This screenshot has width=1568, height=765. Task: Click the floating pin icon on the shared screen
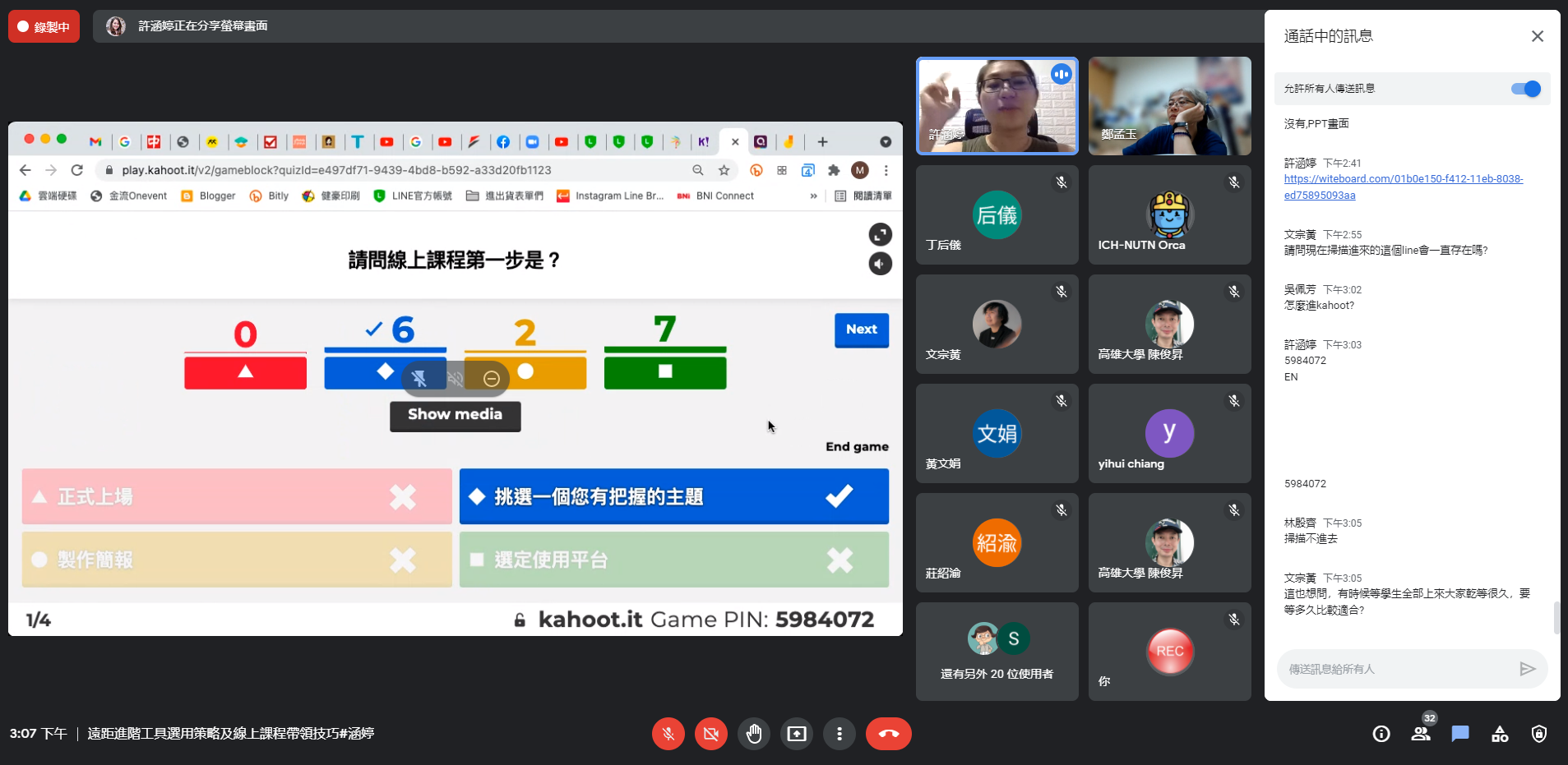point(419,378)
